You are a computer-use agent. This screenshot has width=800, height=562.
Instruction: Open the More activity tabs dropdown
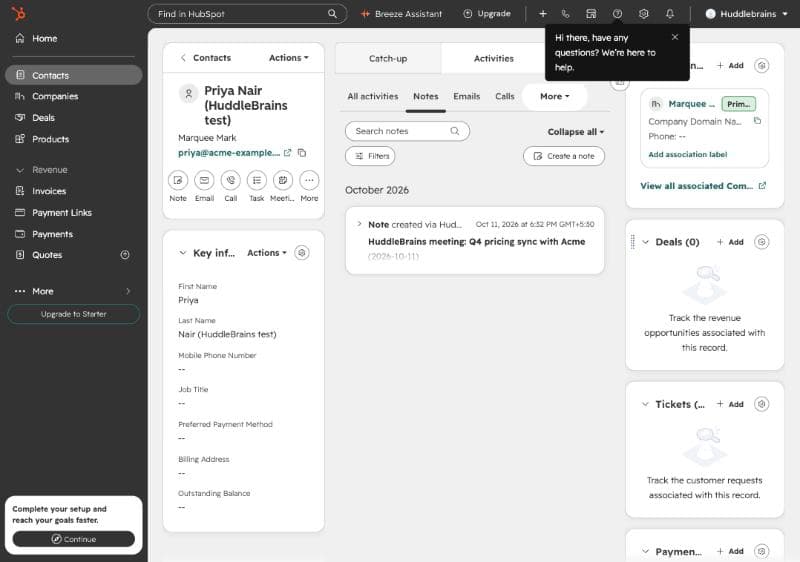tap(555, 96)
